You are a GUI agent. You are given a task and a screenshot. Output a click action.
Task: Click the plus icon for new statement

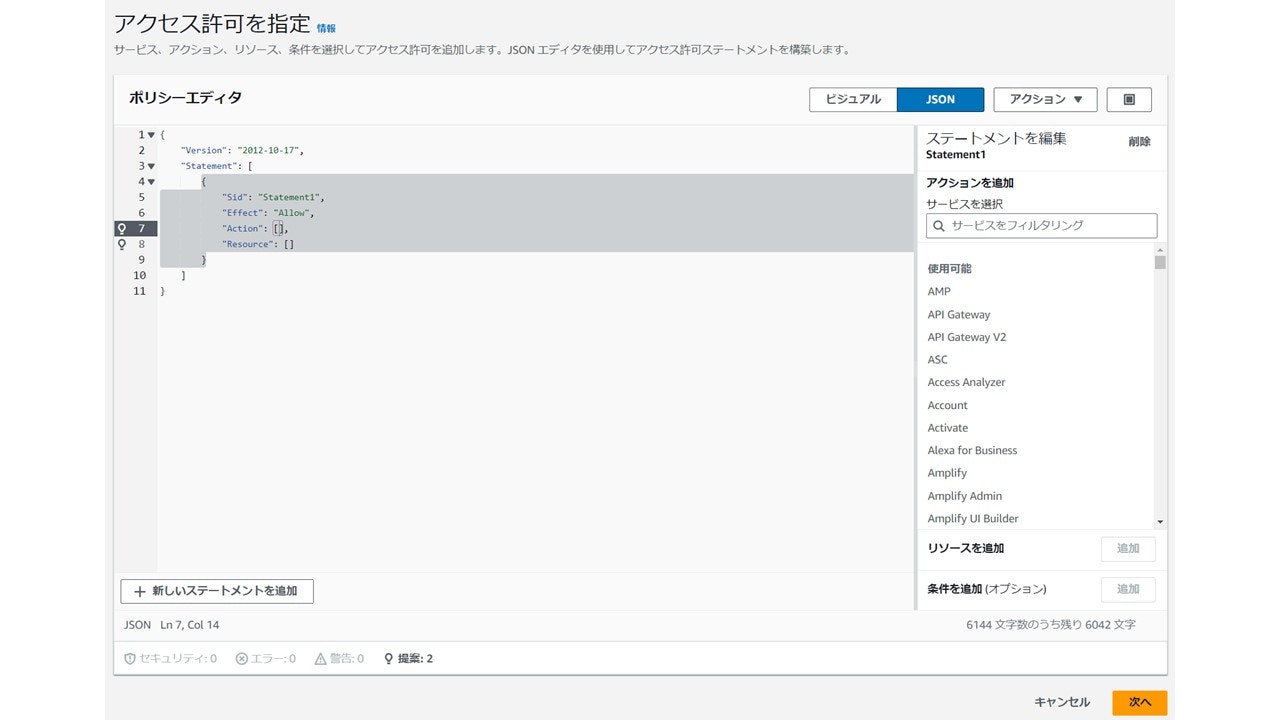coord(139,591)
